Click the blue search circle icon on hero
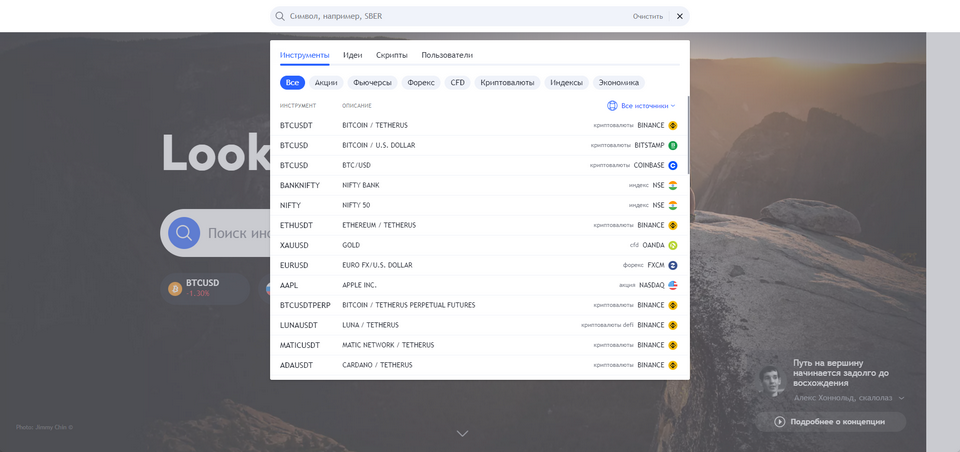This screenshot has height=452, width=960. tap(184, 233)
